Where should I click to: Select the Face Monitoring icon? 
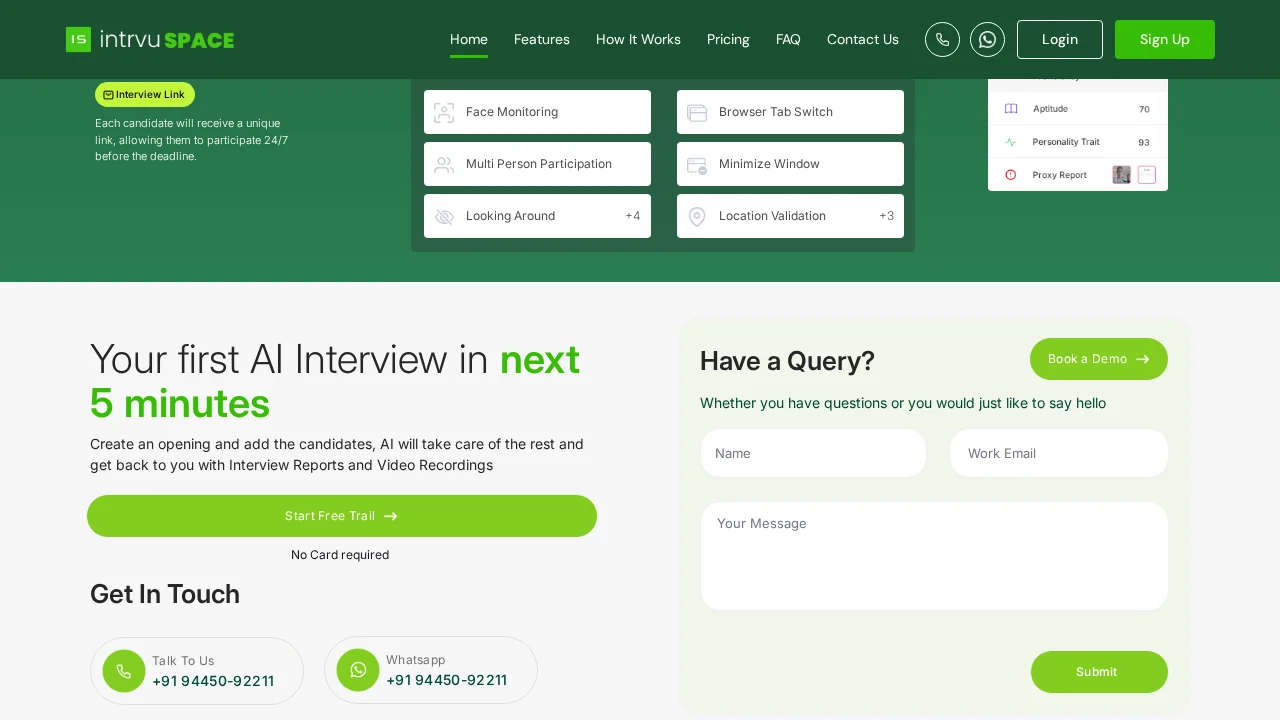coord(444,112)
